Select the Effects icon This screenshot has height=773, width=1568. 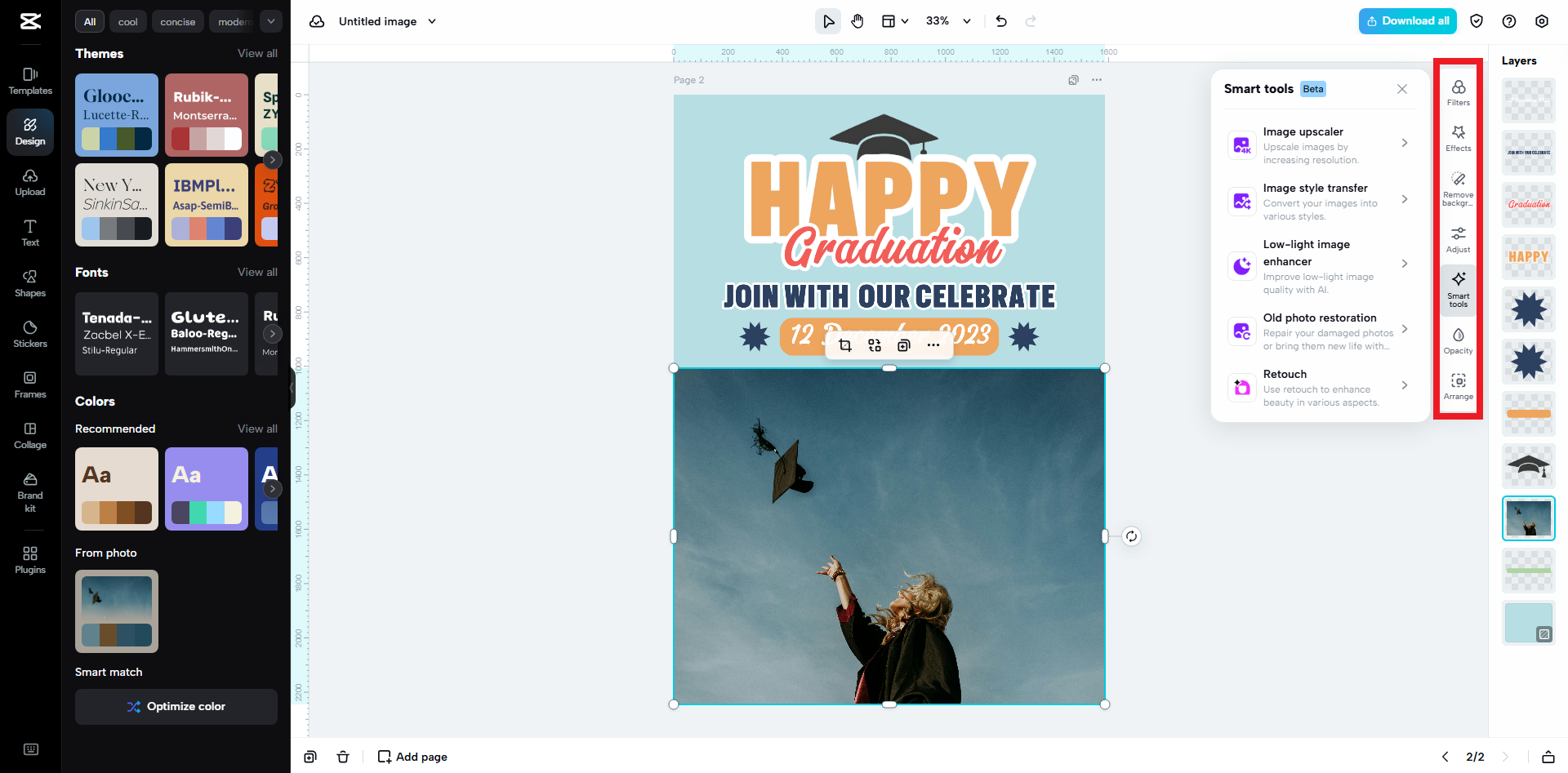(x=1458, y=139)
